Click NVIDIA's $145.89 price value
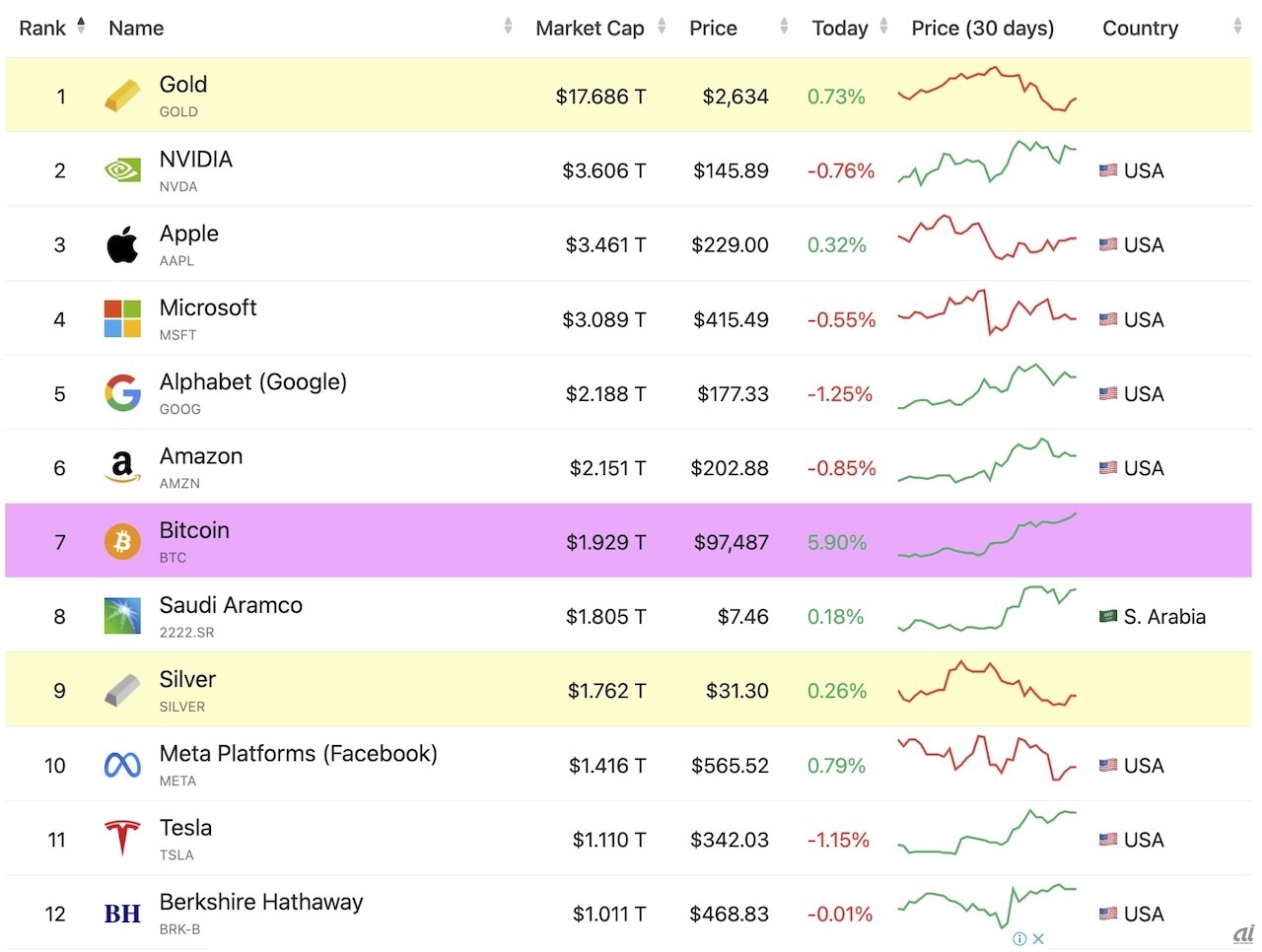The width and height of the screenshot is (1262, 952). tap(731, 170)
